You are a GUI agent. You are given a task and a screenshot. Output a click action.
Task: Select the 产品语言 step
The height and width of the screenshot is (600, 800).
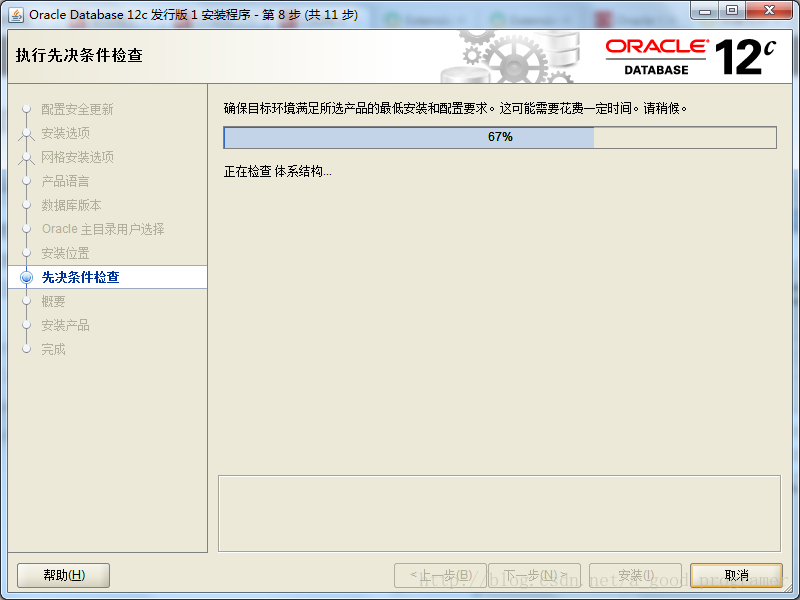click(65, 181)
